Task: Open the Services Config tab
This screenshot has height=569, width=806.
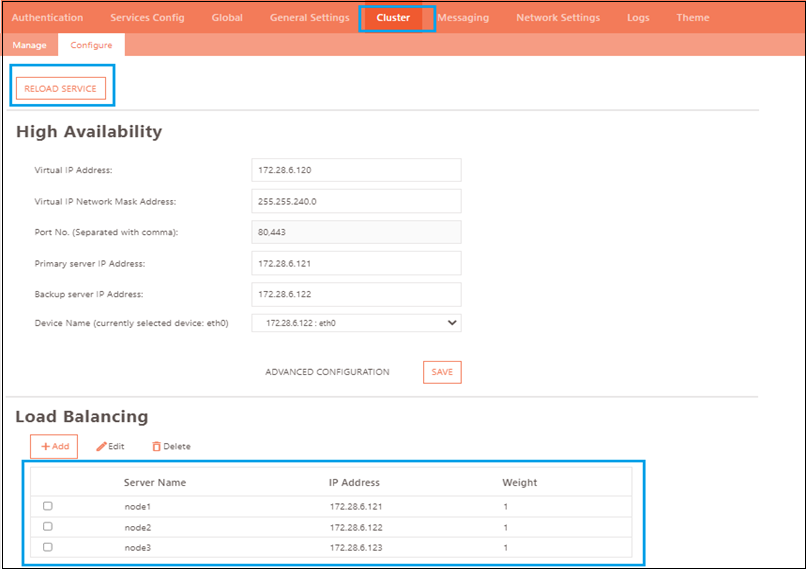Action: (147, 17)
